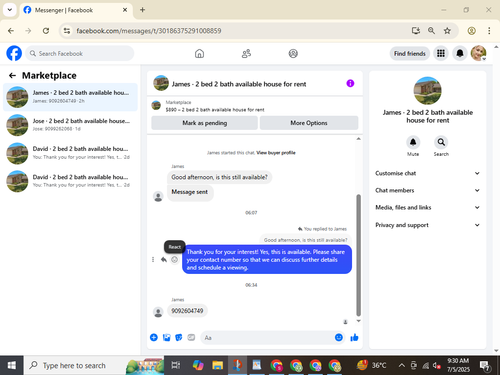The height and width of the screenshot is (375, 500).
Task: Open Windows Start menu
Action: [12, 365]
